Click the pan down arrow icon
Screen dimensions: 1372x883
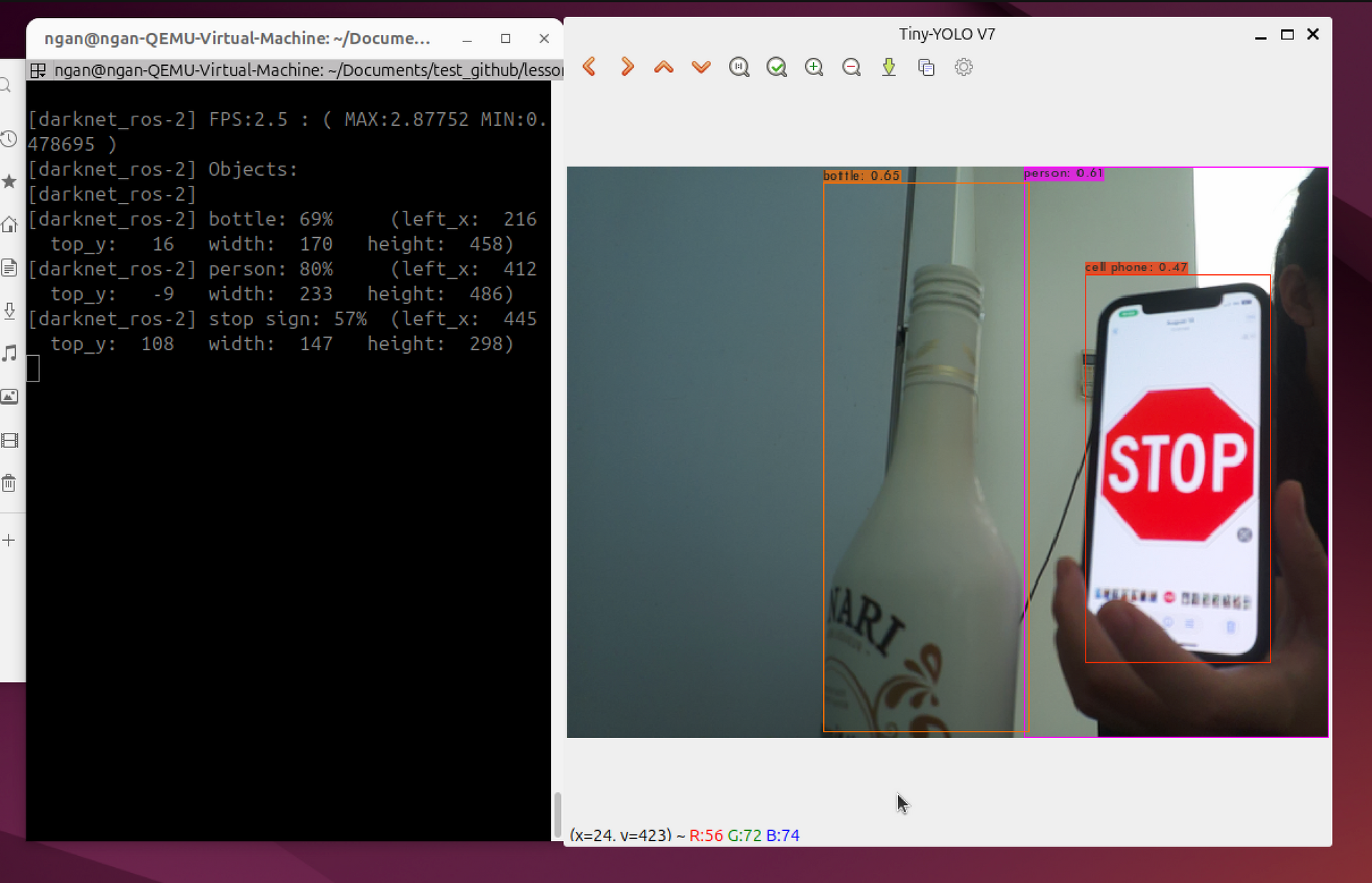[701, 67]
